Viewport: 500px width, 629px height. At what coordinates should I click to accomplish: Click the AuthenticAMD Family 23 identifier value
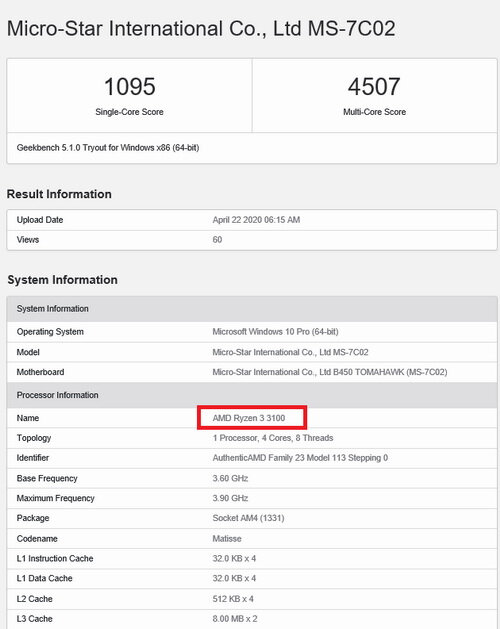300,458
